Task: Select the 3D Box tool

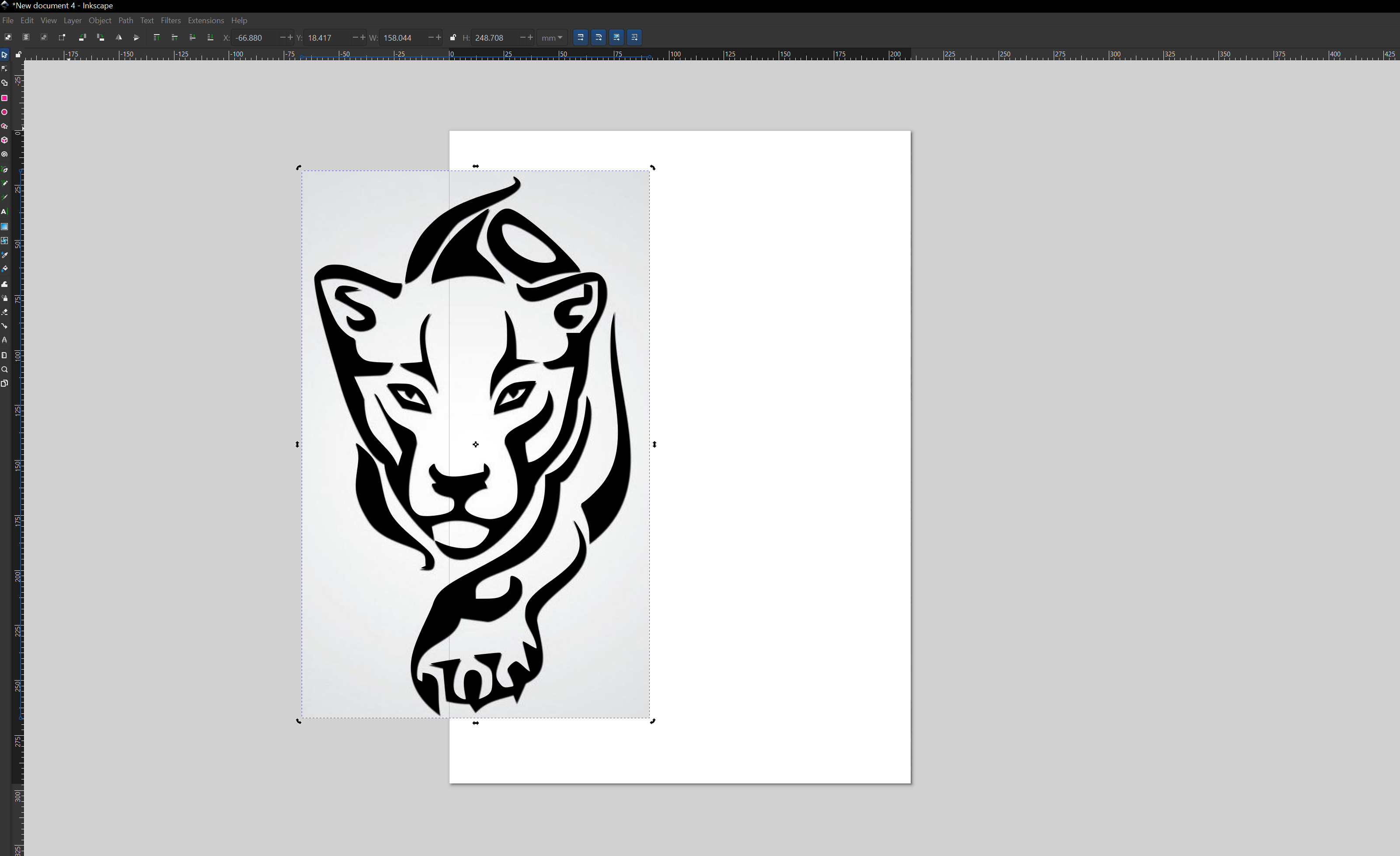Action: (4, 140)
